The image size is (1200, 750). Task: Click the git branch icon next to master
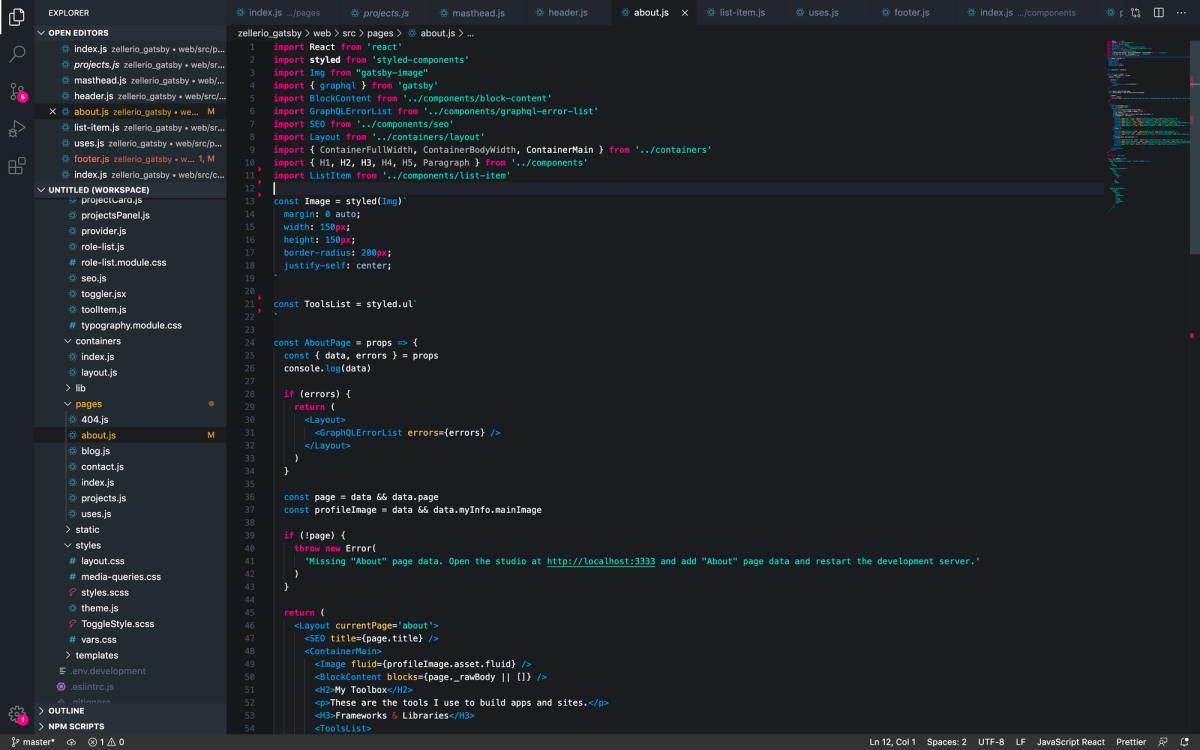[x=15, y=742]
